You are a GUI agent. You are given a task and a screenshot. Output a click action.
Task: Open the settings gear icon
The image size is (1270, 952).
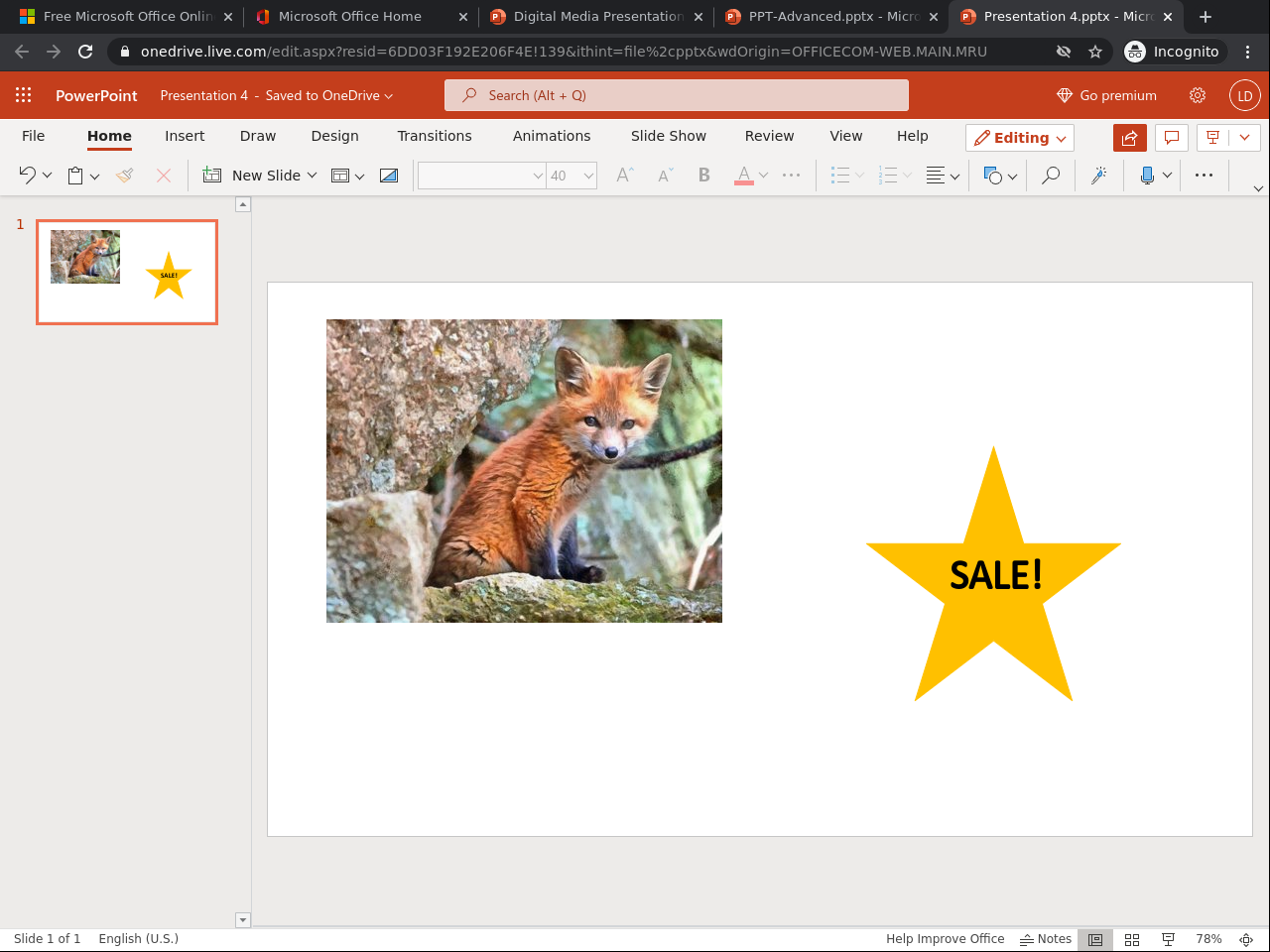pos(1198,95)
